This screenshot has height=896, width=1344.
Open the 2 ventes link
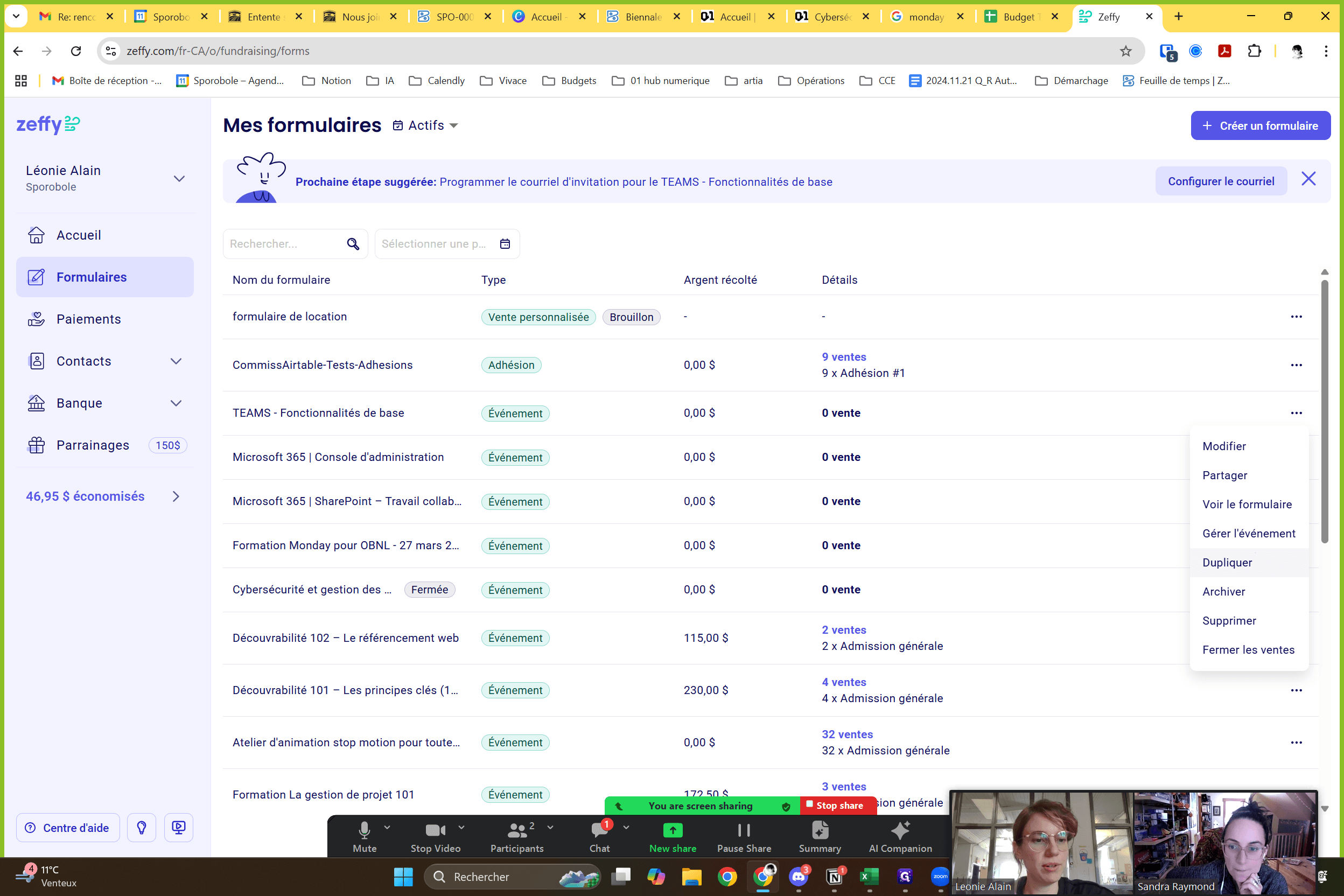(844, 629)
